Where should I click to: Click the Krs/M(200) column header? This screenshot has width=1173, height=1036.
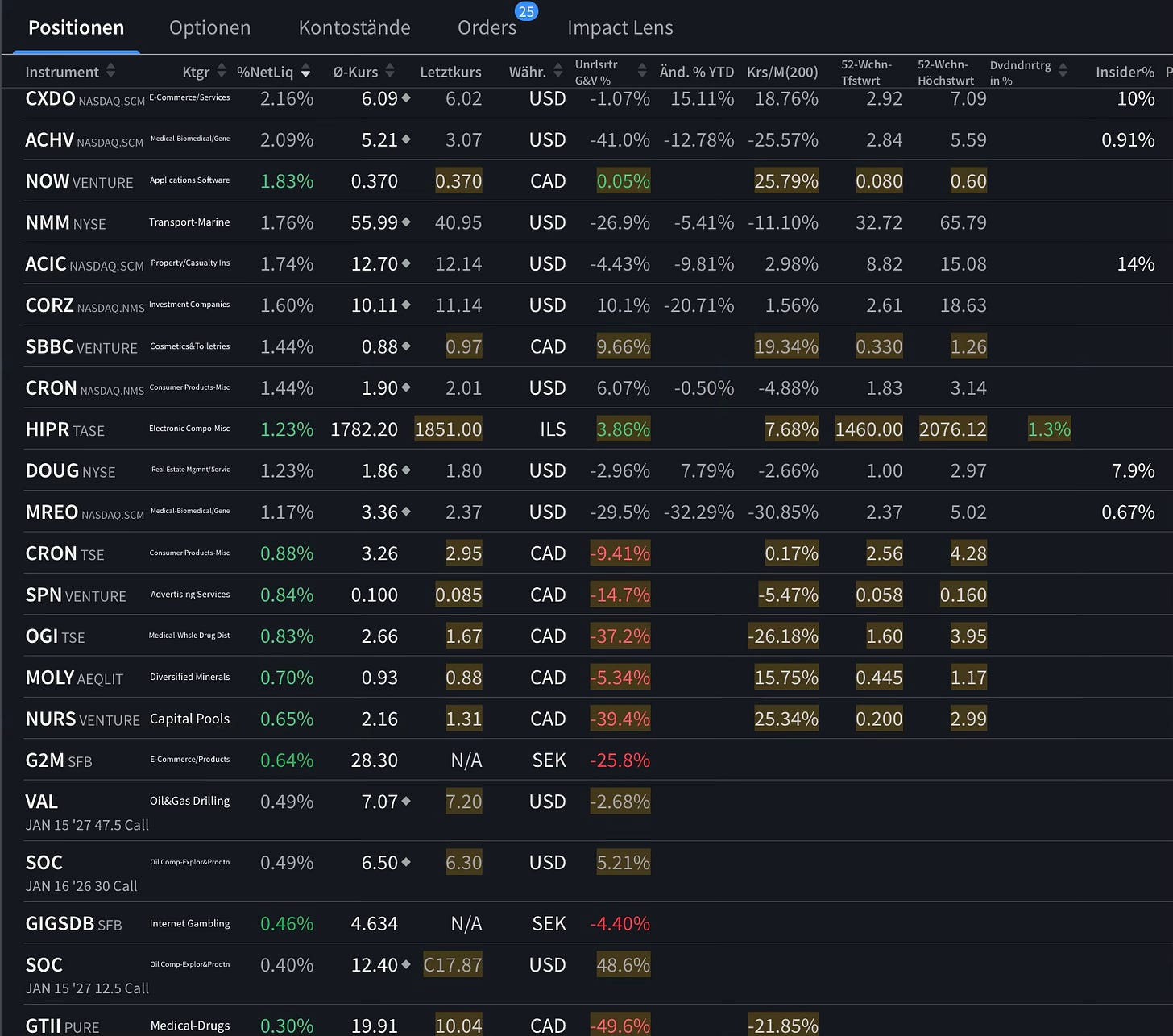[782, 72]
